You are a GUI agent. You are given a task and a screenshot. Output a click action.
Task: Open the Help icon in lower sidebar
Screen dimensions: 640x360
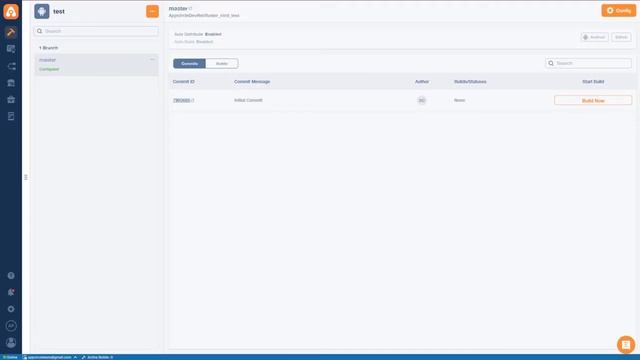[x=11, y=276]
